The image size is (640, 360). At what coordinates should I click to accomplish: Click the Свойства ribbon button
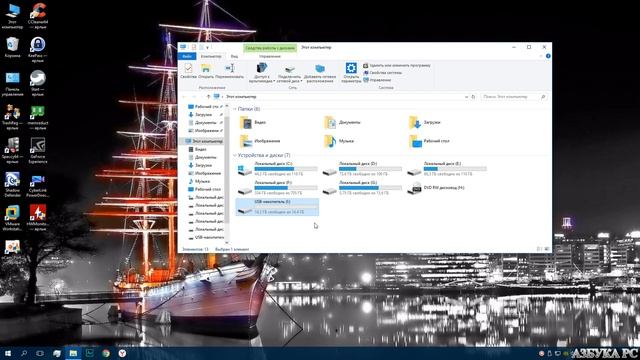point(188,71)
